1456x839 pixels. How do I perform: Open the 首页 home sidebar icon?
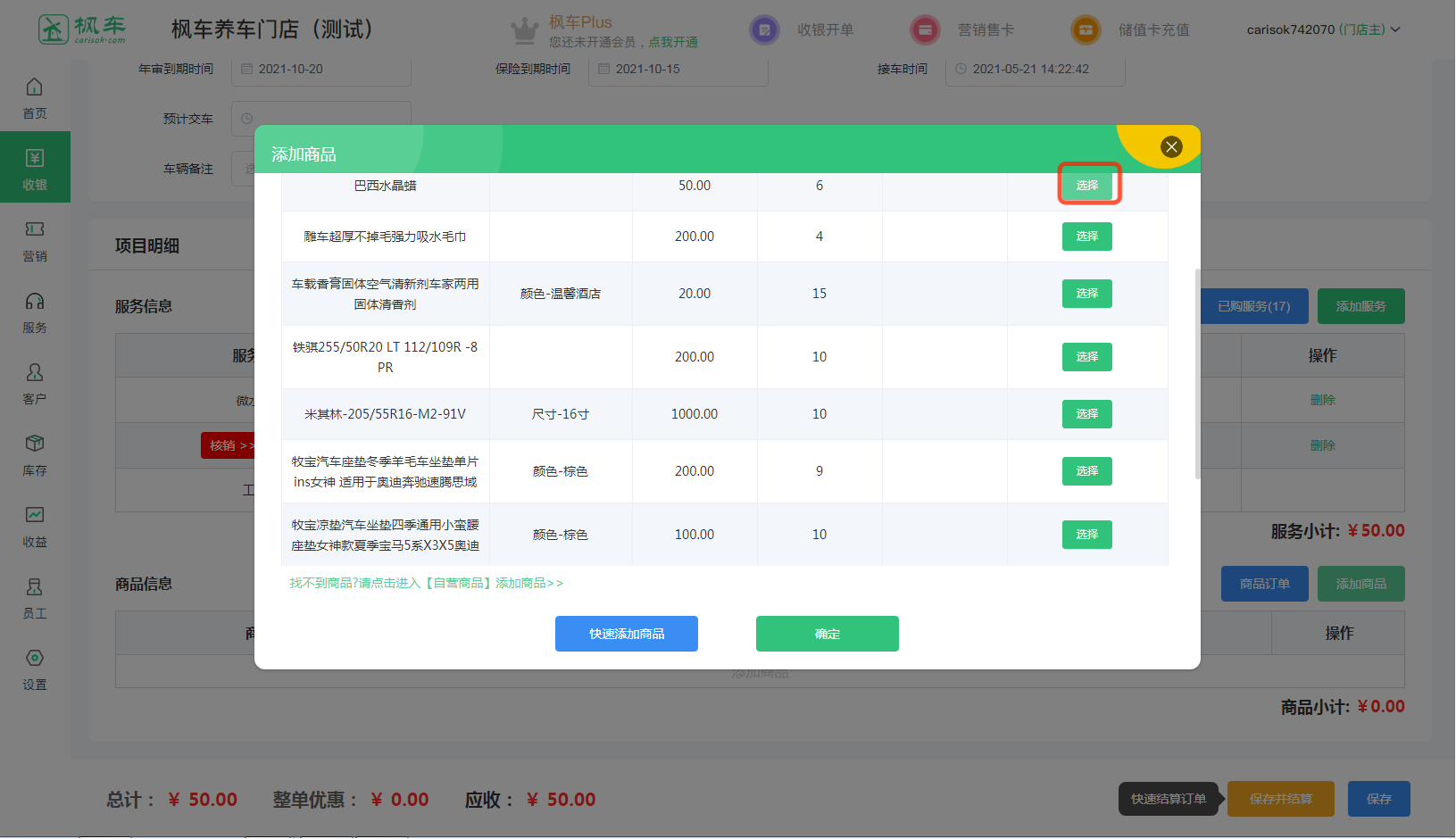[35, 97]
